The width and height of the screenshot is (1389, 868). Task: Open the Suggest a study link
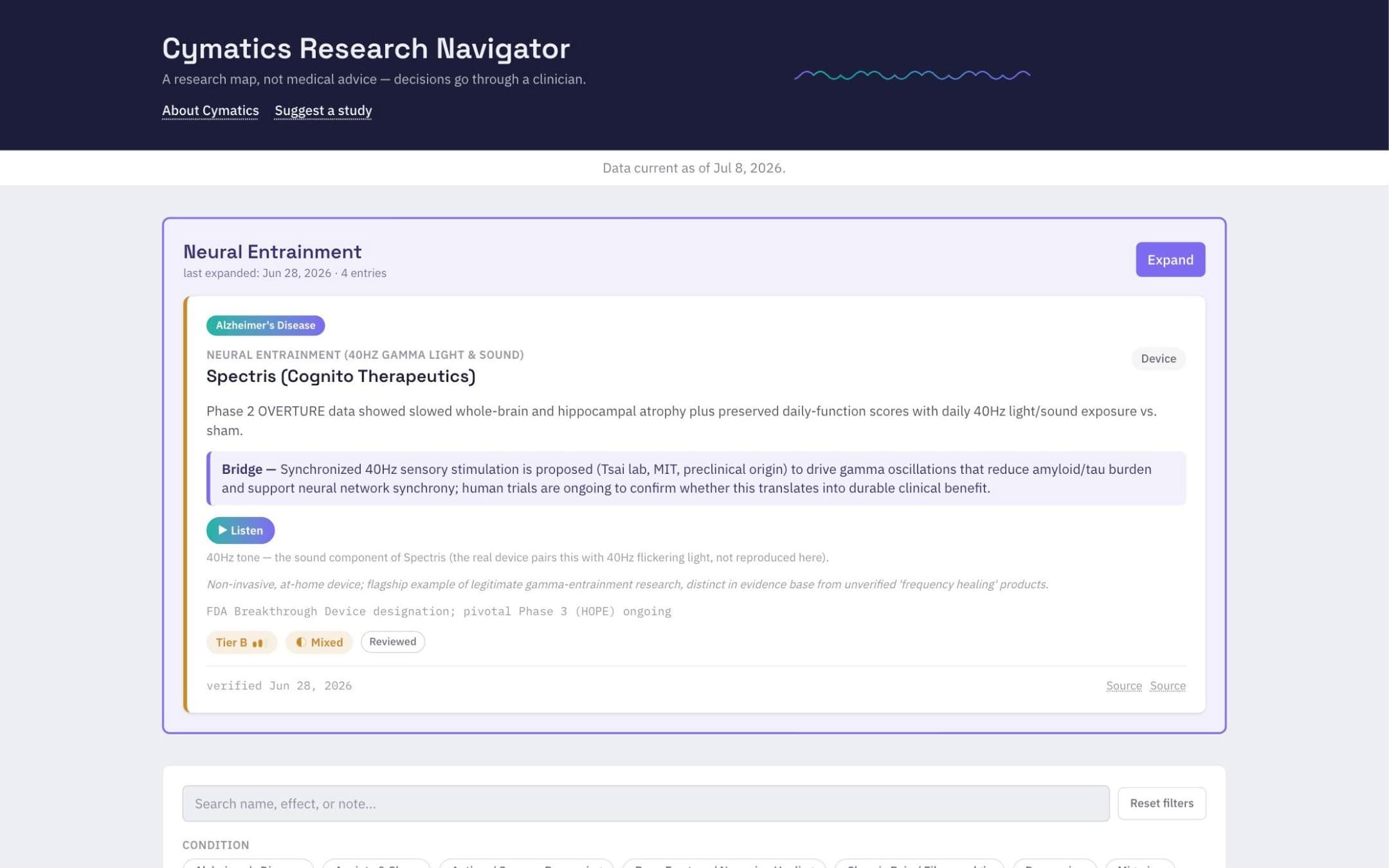point(323,111)
